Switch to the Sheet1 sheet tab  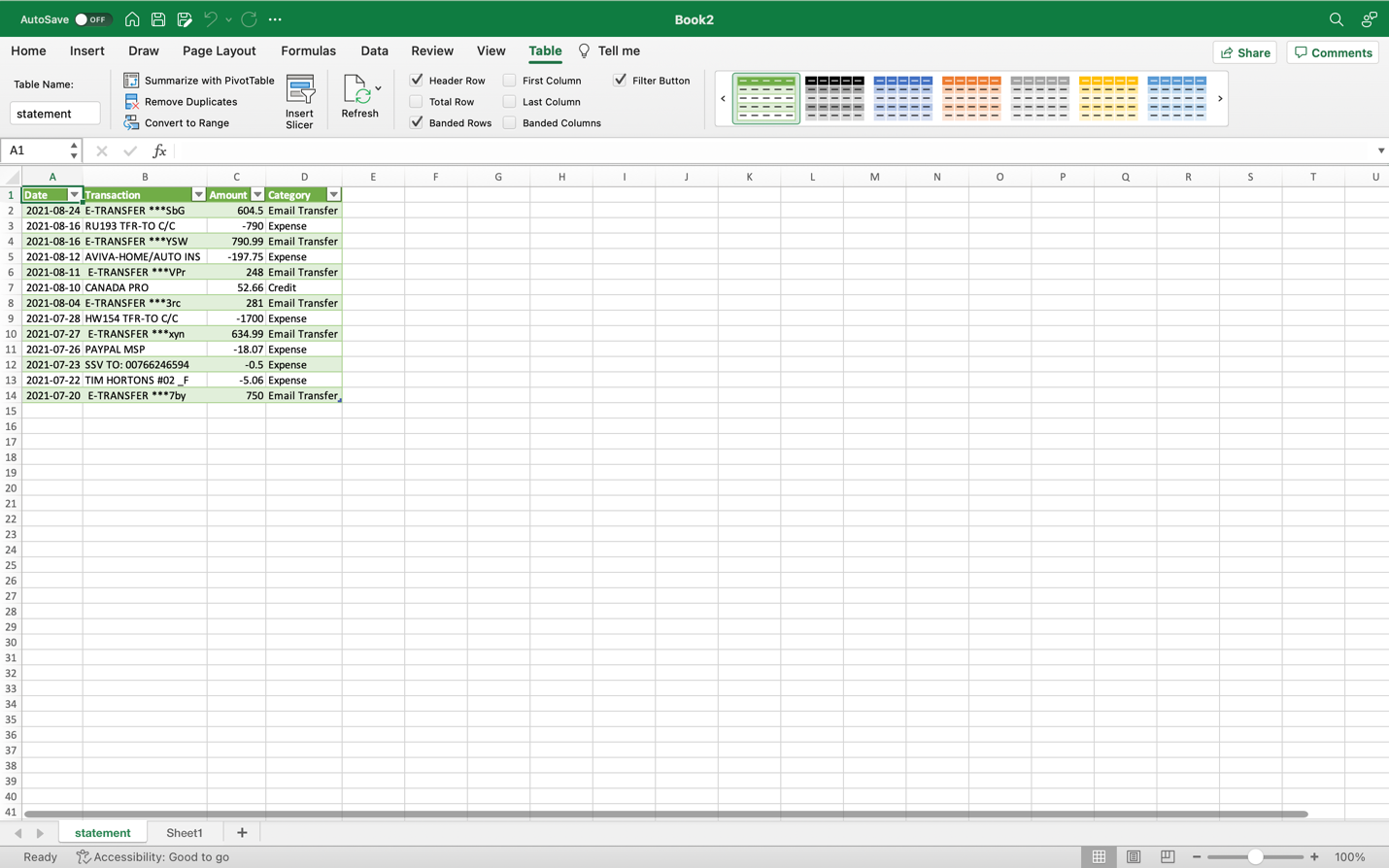coord(185,833)
